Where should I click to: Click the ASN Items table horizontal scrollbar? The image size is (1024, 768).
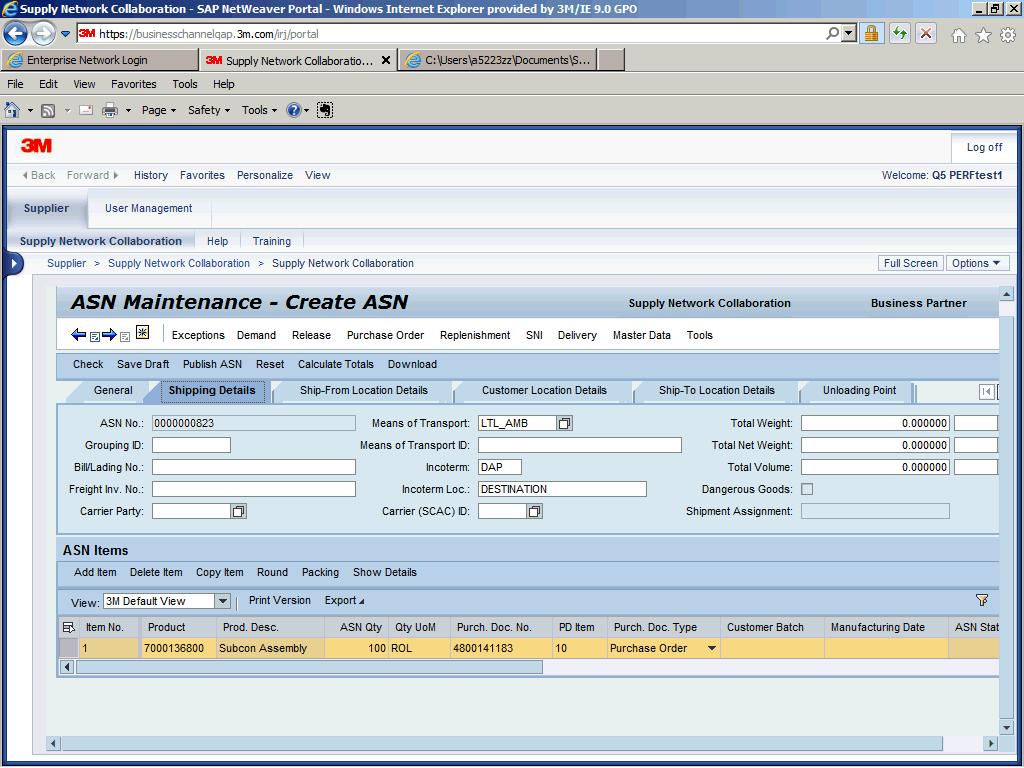tap(309, 667)
